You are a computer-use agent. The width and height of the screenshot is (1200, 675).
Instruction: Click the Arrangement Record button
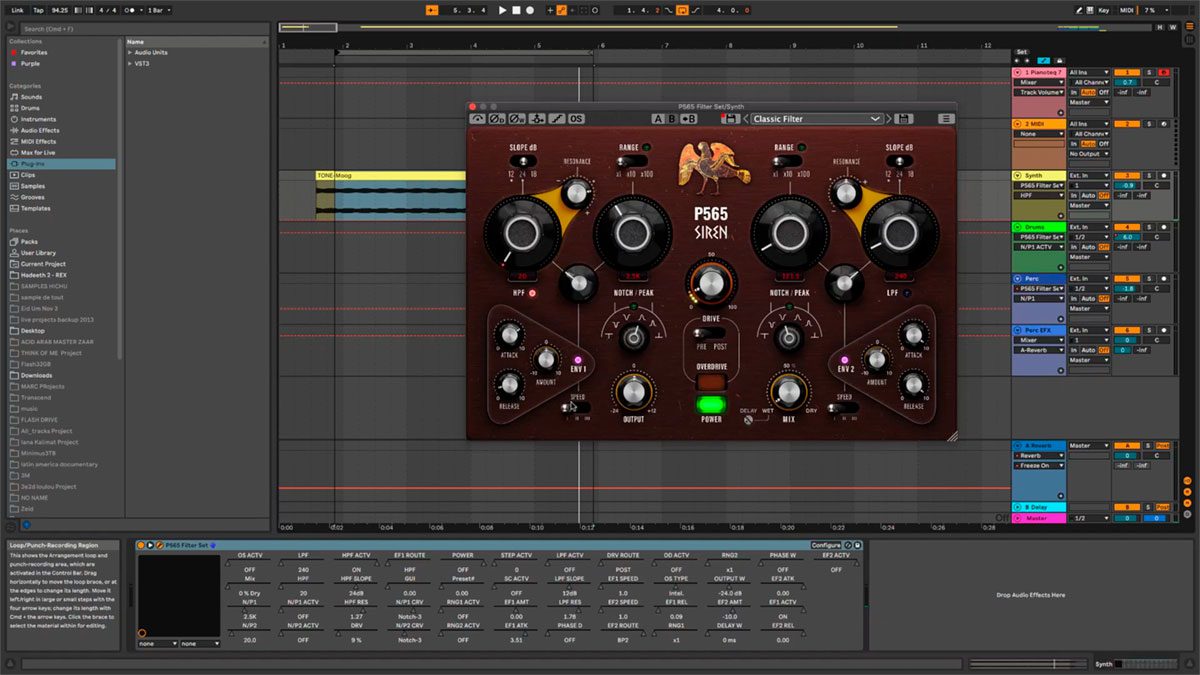click(530, 10)
